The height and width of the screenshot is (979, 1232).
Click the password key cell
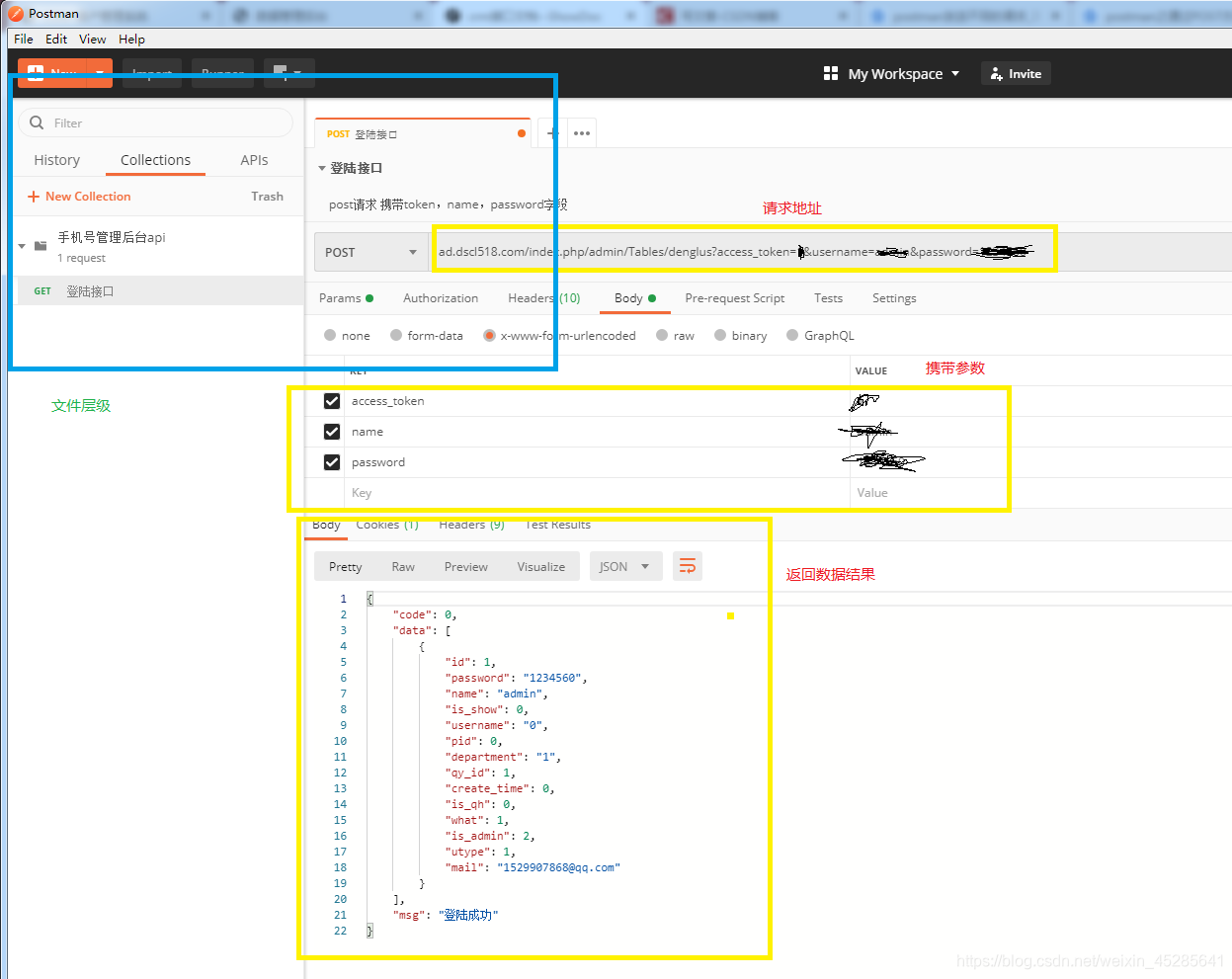tap(597, 462)
